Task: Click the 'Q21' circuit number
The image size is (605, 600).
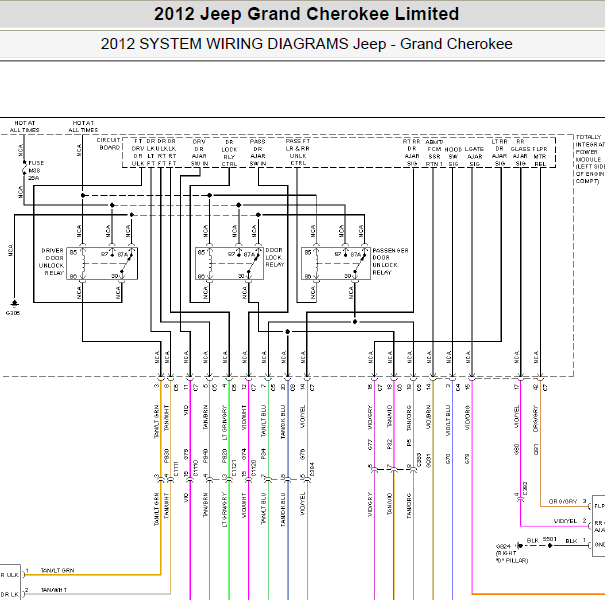Action: 536,450
